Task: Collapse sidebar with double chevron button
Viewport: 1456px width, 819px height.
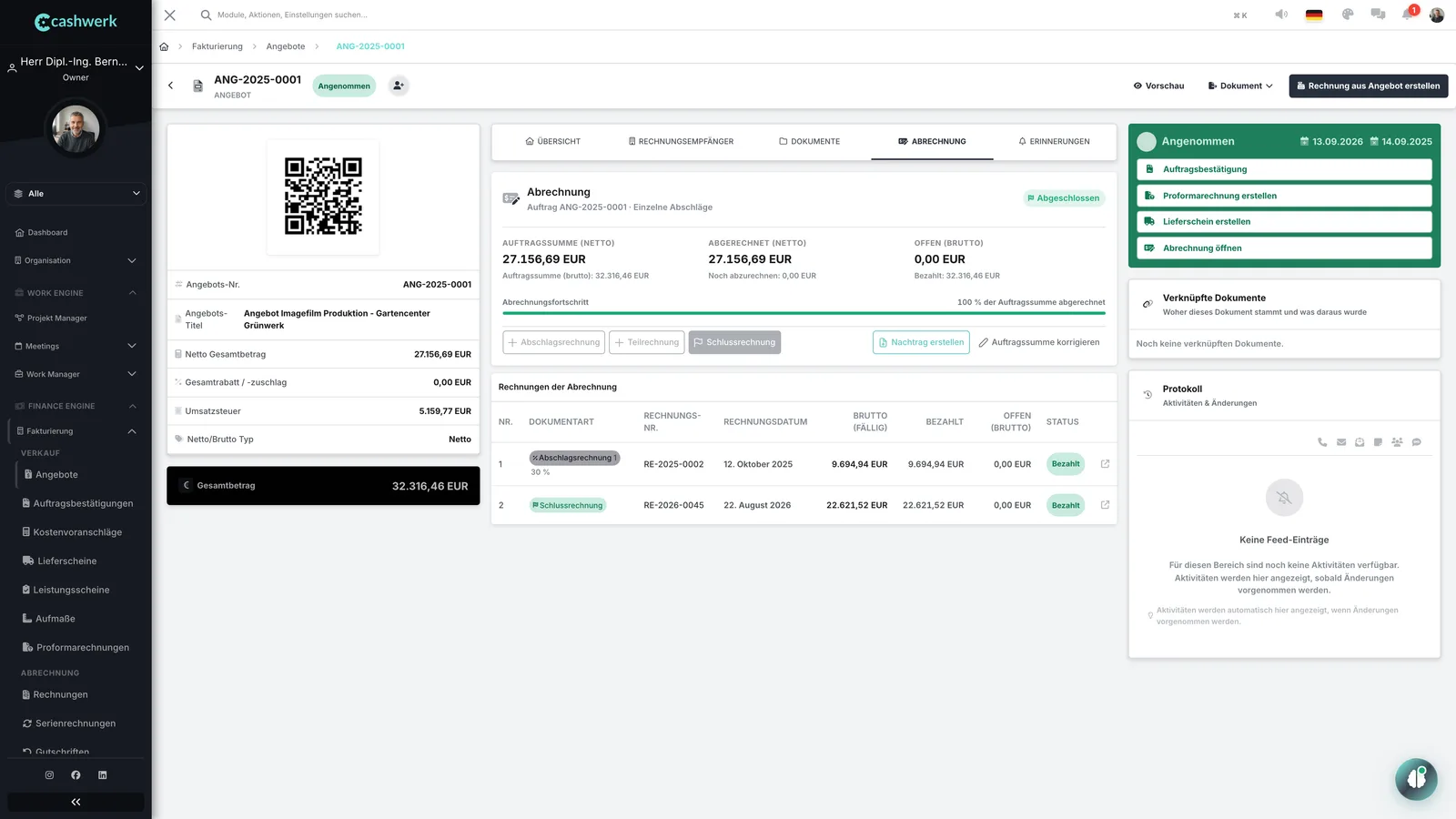Action: 76,802
